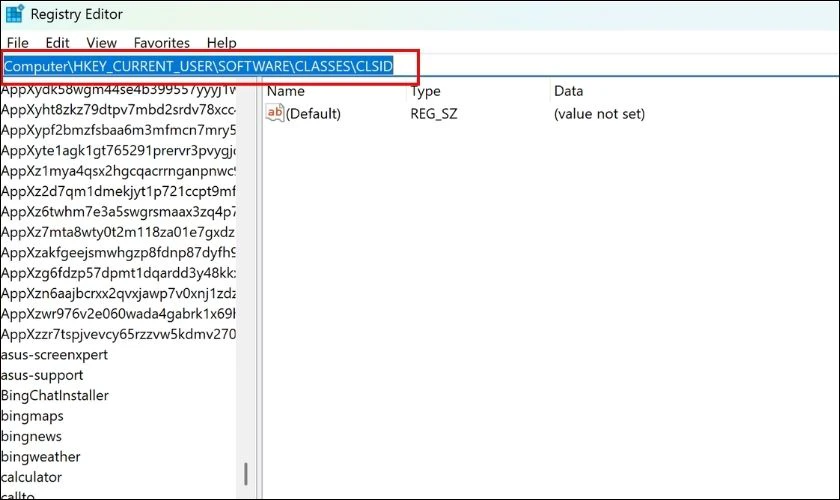
Task: Open the Help menu
Action: [222, 42]
